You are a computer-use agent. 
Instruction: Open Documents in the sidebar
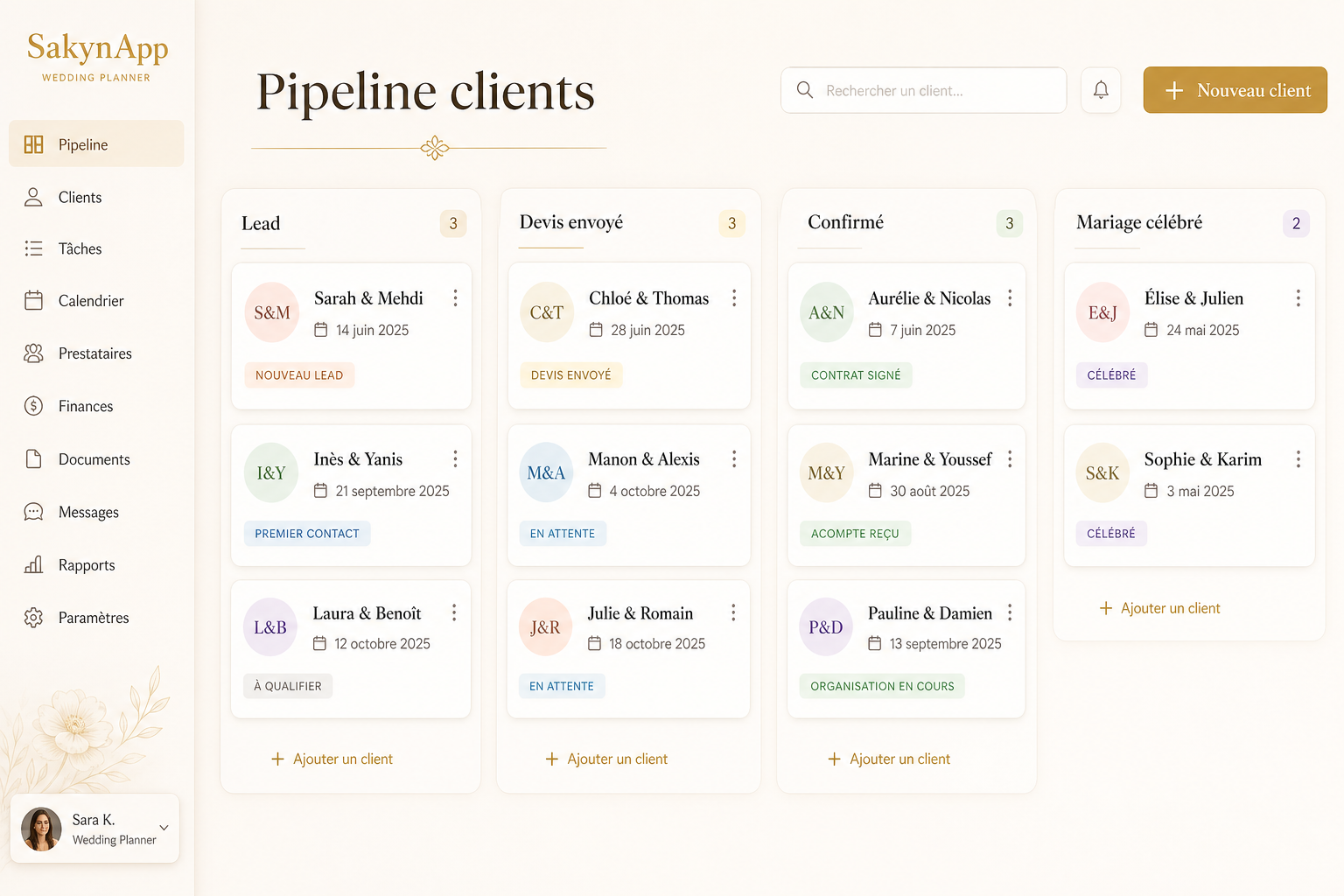96,459
